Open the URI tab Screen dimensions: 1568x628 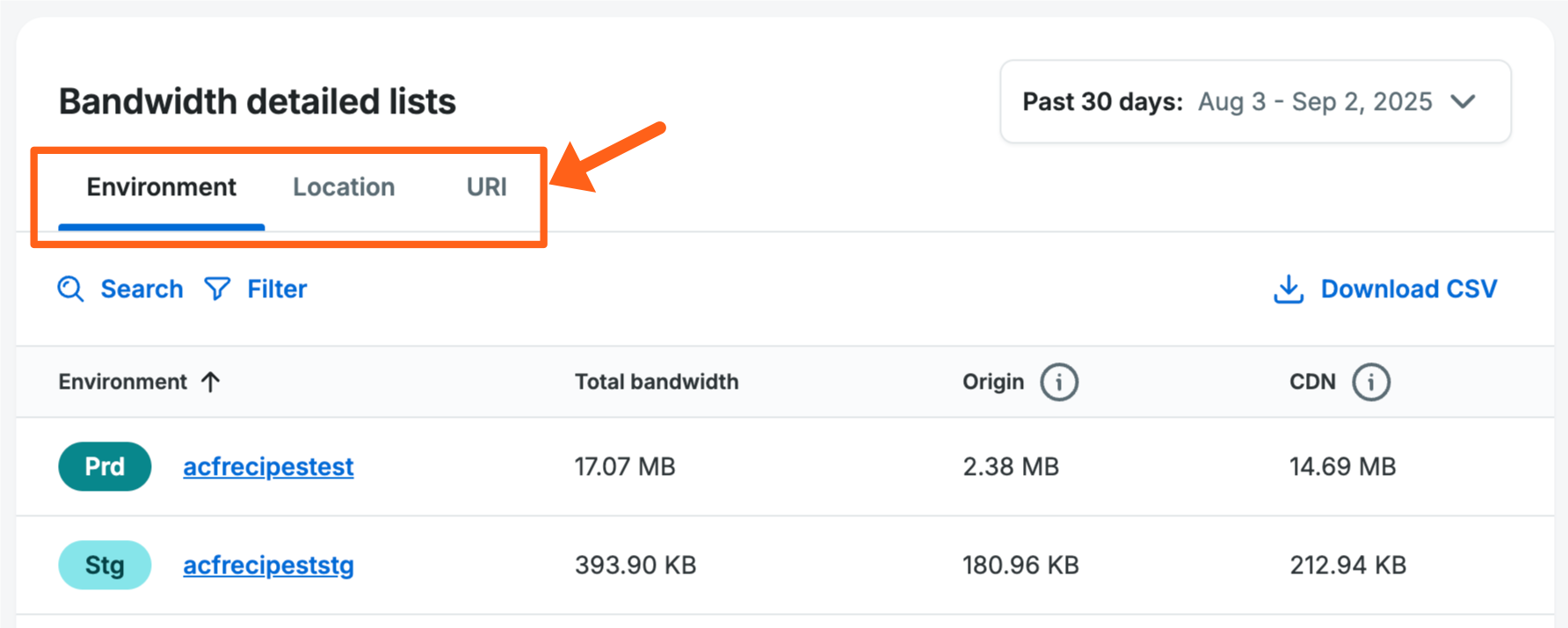click(486, 187)
